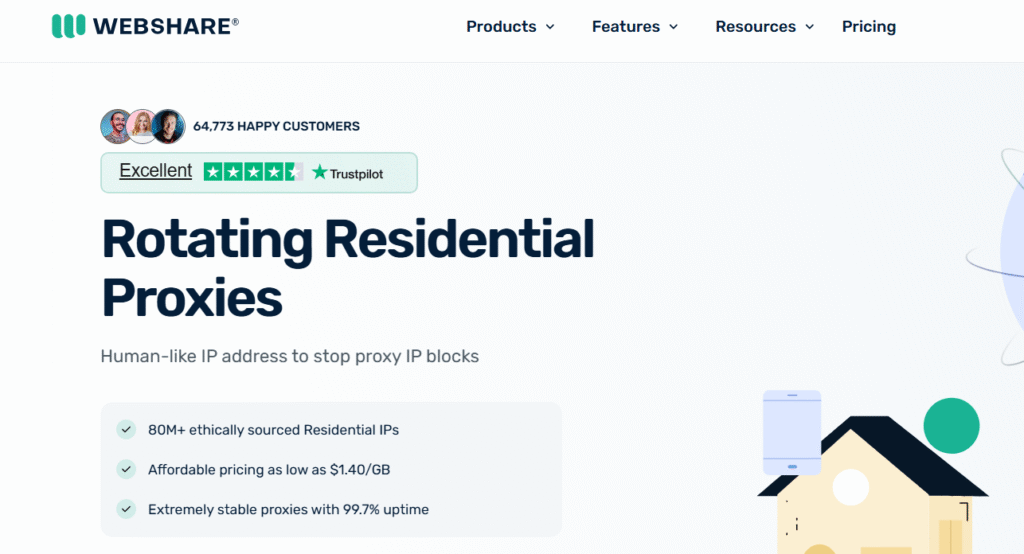Click the Webshare logo icon

point(68,27)
